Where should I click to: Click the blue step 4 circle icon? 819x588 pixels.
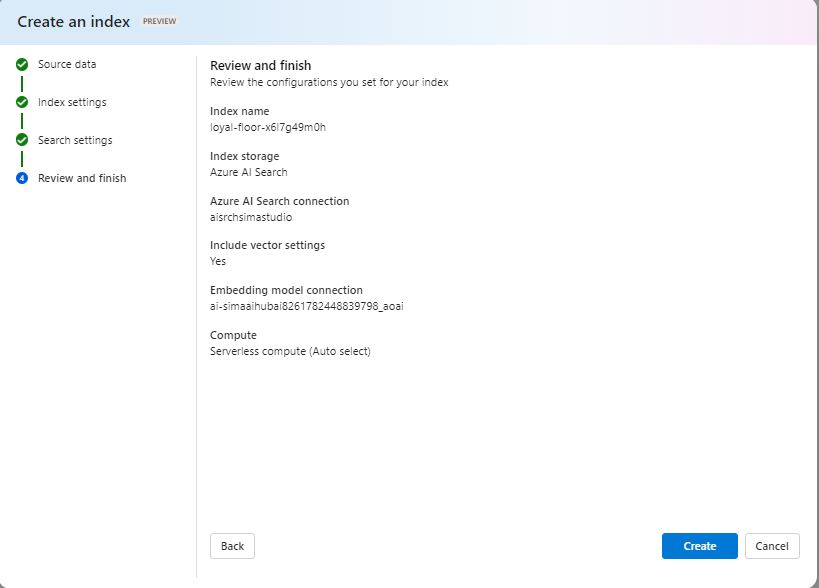[22, 178]
